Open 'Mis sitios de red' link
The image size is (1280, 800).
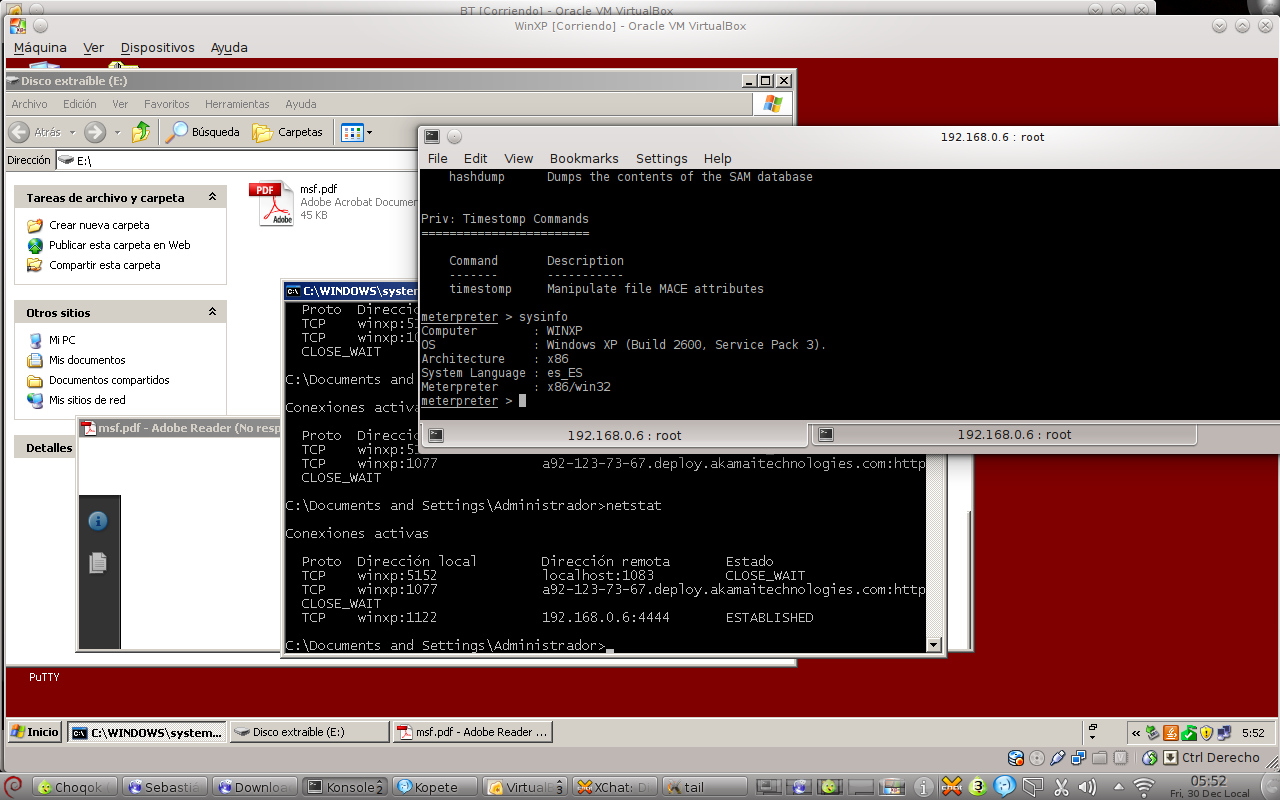point(87,400)
